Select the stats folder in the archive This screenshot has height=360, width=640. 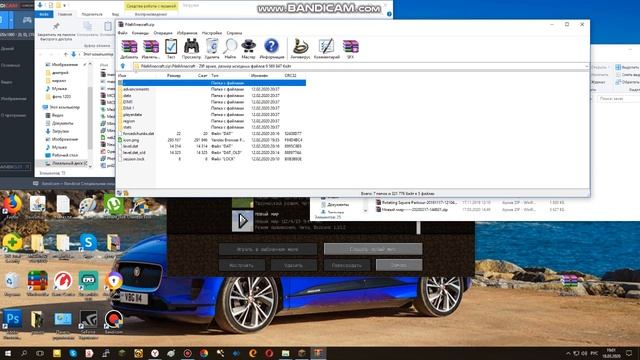pos(127,127)
